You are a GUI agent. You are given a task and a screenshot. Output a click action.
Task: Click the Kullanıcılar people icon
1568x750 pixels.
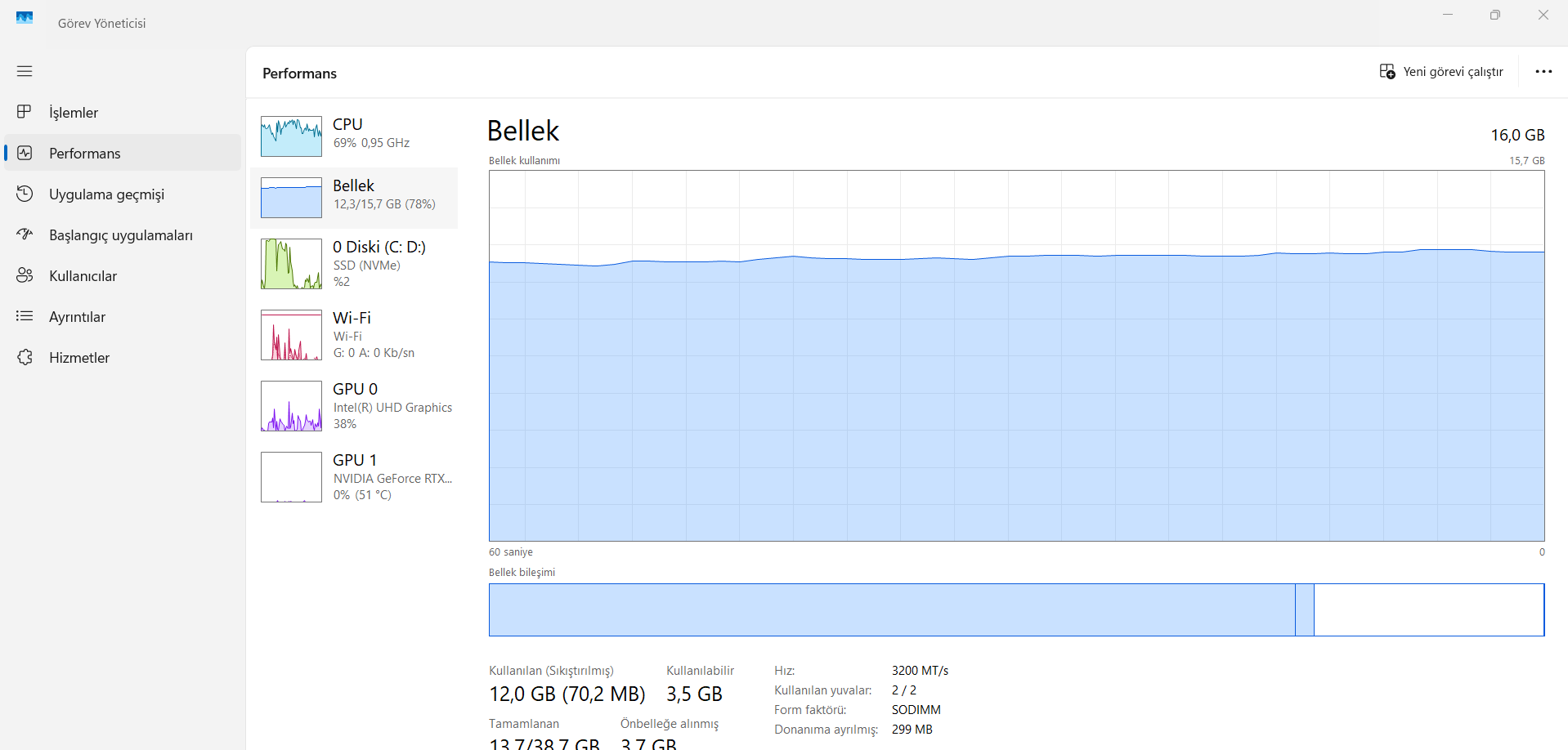tap(25, 275)
